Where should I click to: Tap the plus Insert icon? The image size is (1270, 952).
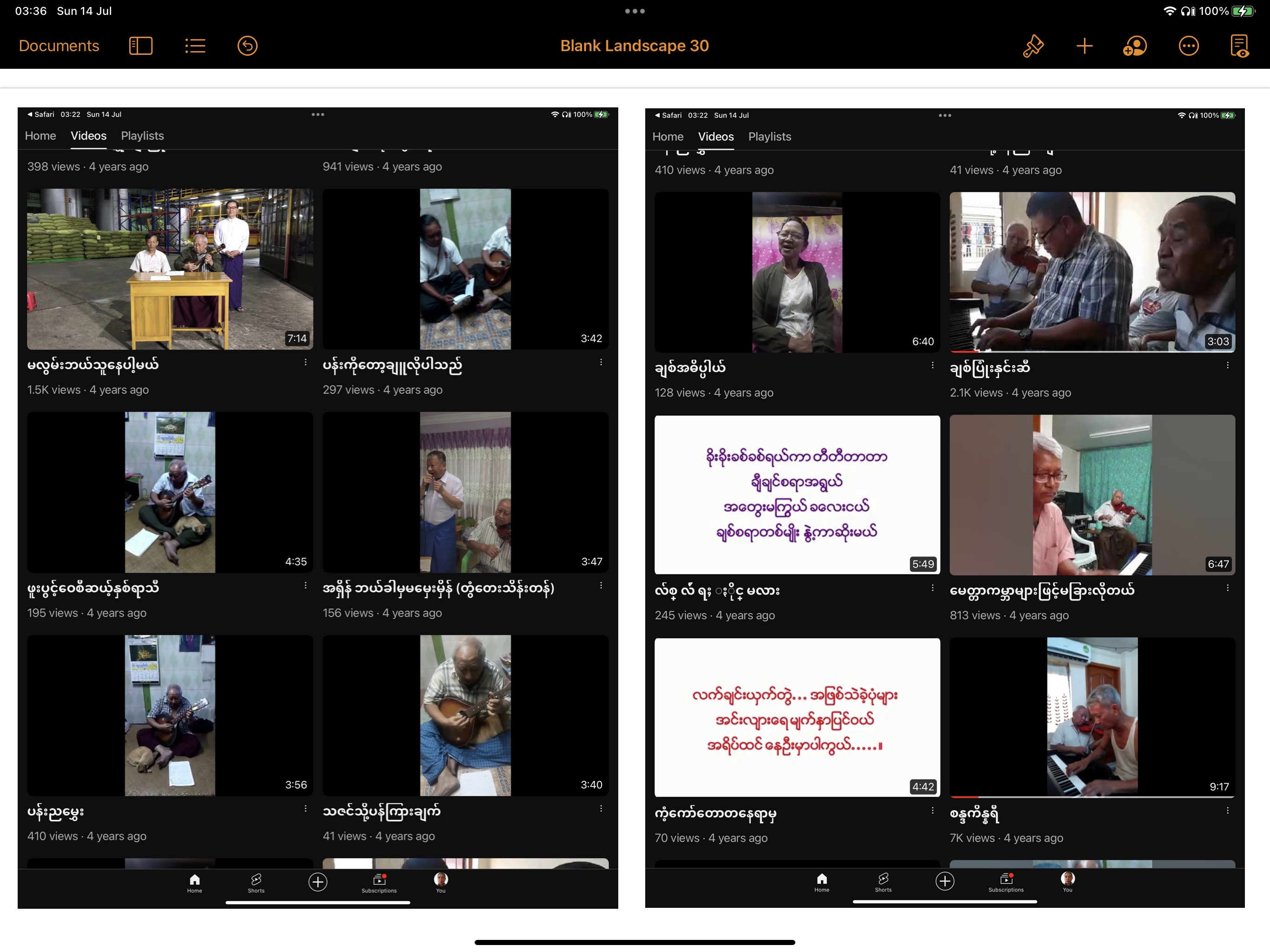[x=1084, y=46]
